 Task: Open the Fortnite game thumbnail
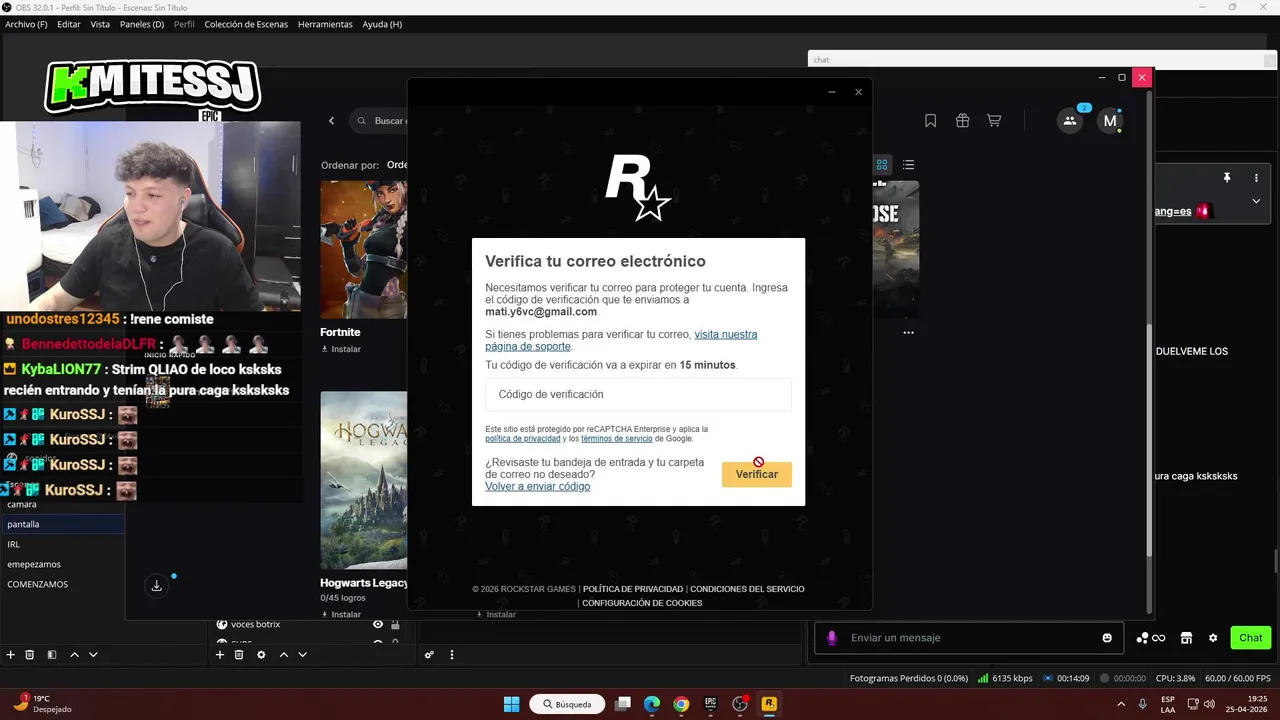(x=363, y=249)
